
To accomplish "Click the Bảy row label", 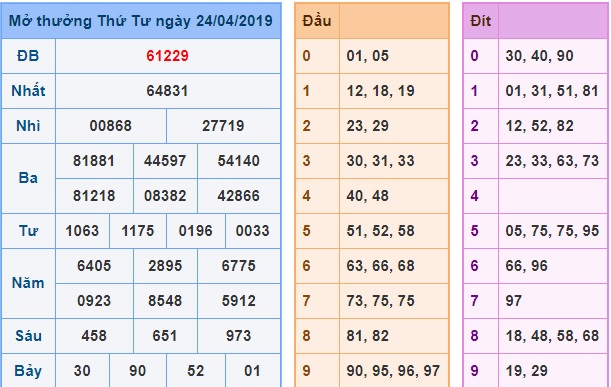I will pyautogui.click(x=28, y=371).
